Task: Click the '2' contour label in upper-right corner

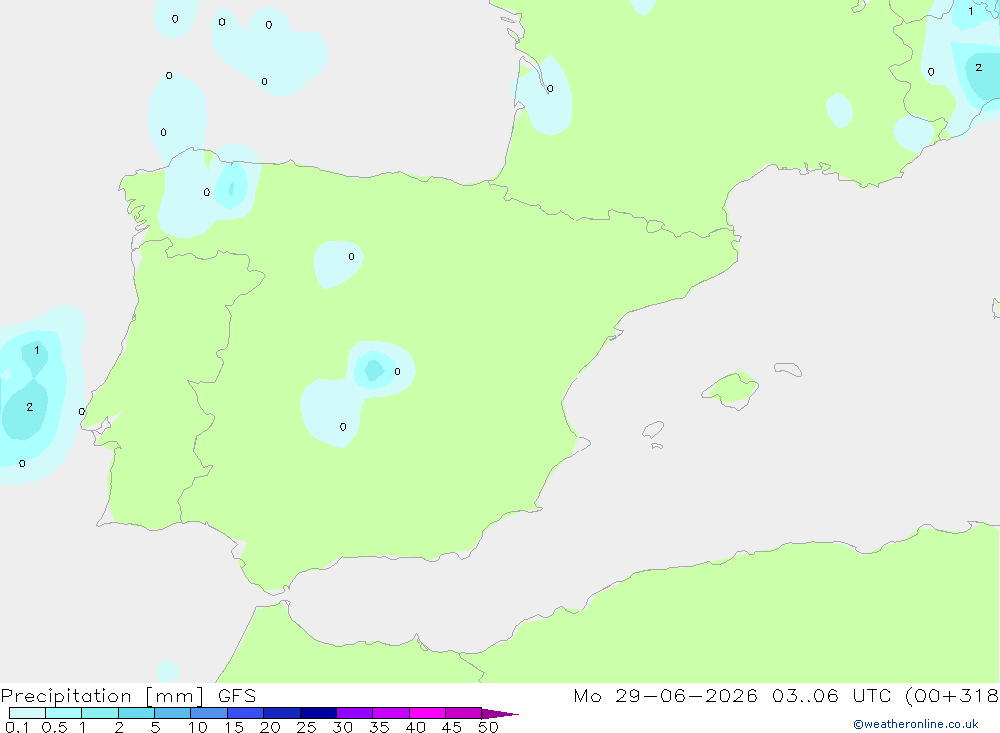Action: pos(978,68)
